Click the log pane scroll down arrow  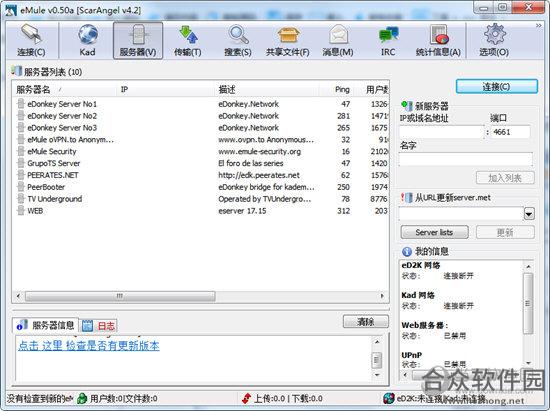[x=377, y=375]
